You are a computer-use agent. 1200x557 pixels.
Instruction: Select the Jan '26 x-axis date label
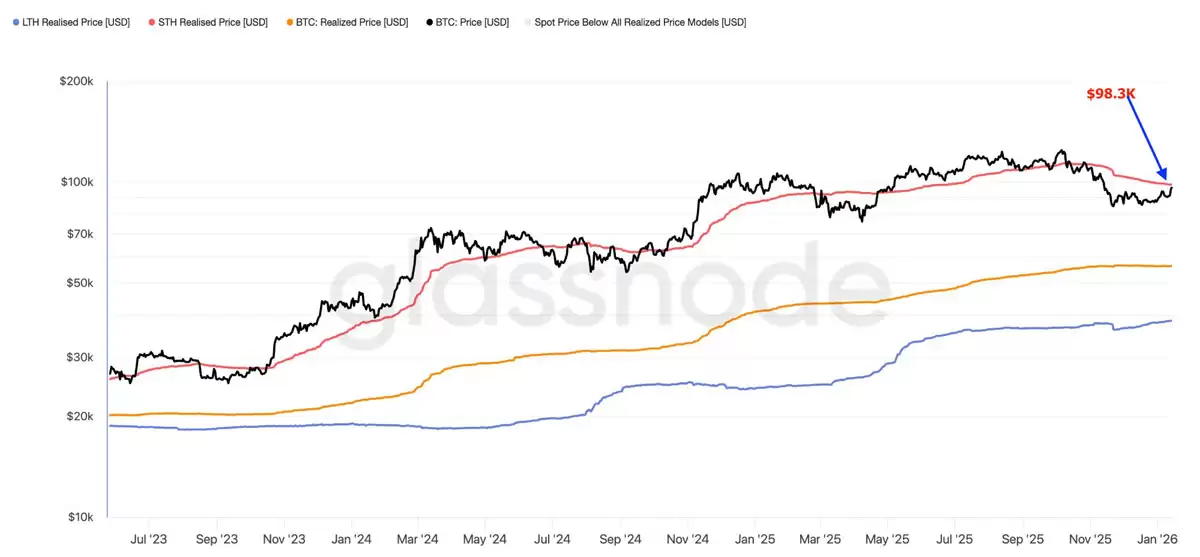(x=1157, y=538)
